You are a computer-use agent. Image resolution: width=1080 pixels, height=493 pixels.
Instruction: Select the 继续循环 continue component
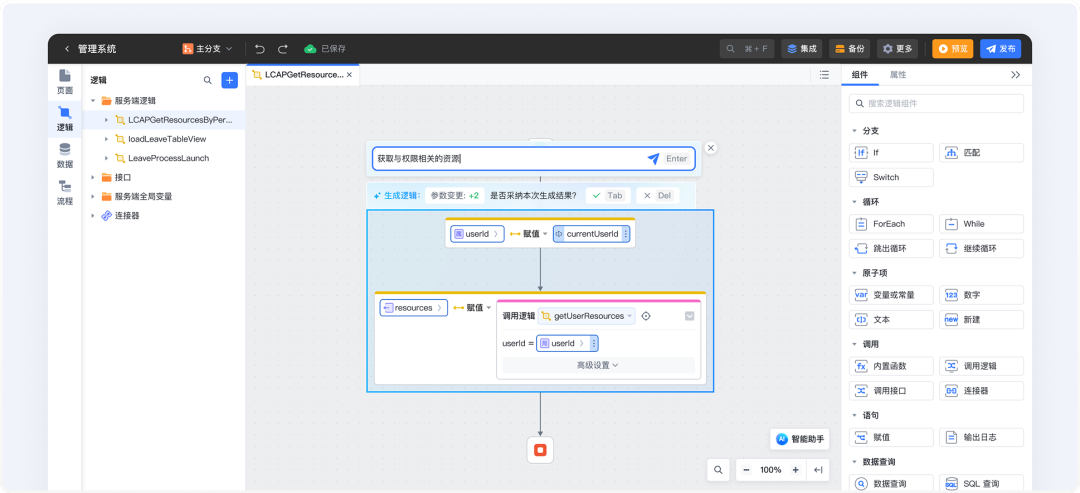click(x=982, y=249)
